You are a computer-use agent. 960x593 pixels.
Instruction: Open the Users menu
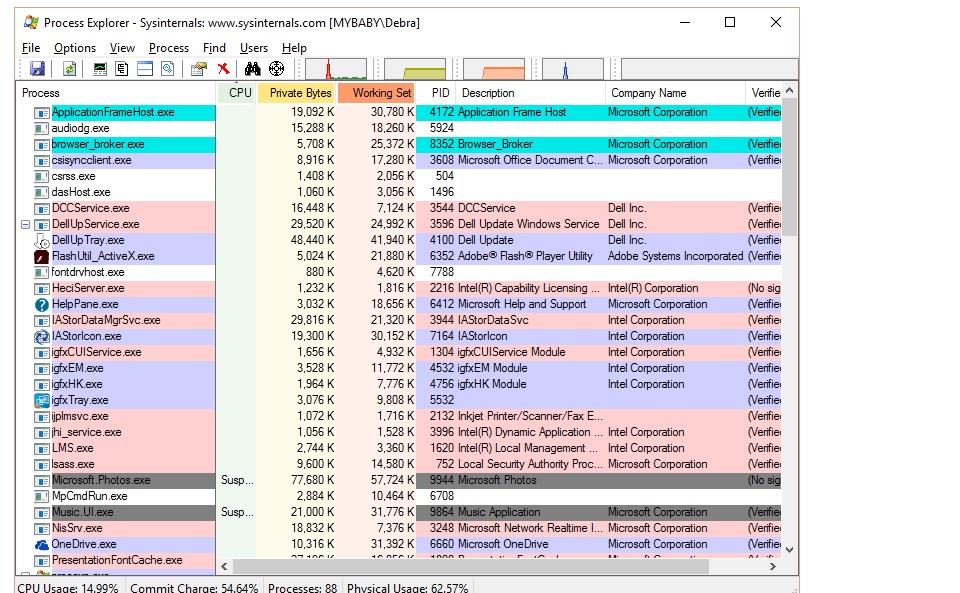254,48
